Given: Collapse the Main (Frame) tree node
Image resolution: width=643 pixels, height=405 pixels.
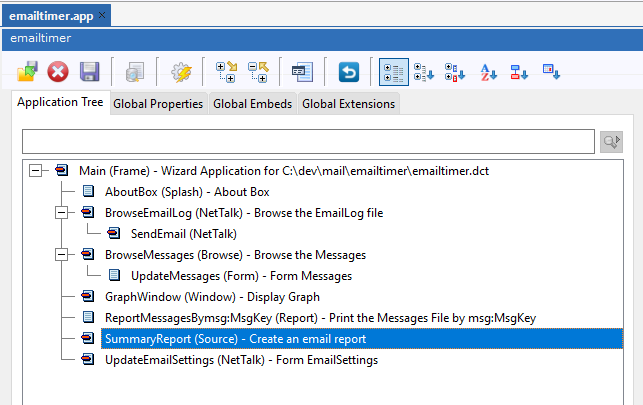Looking at the screenshot, I should tap(36, 171).
